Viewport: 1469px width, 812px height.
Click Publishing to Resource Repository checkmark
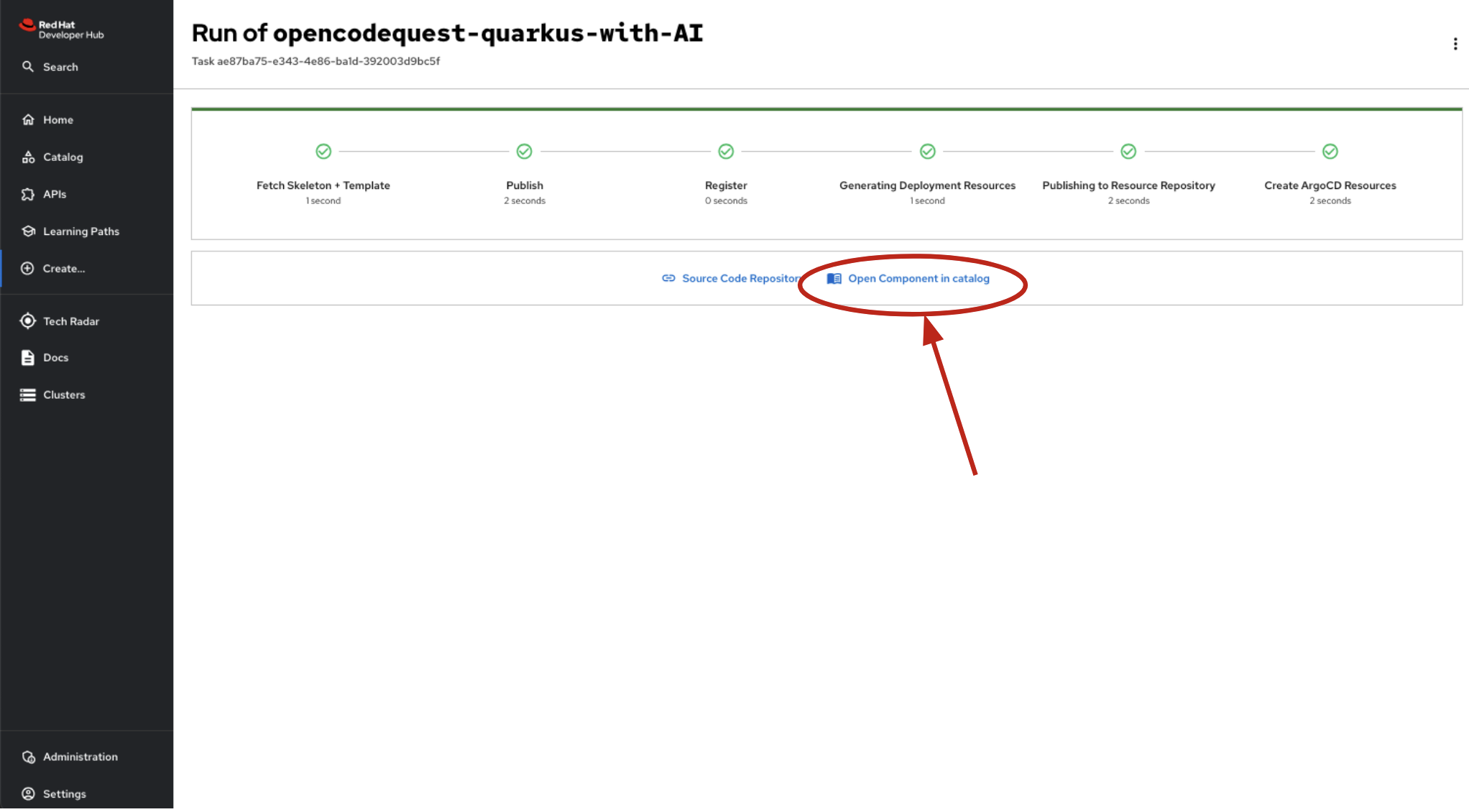tap(1128, 152)
